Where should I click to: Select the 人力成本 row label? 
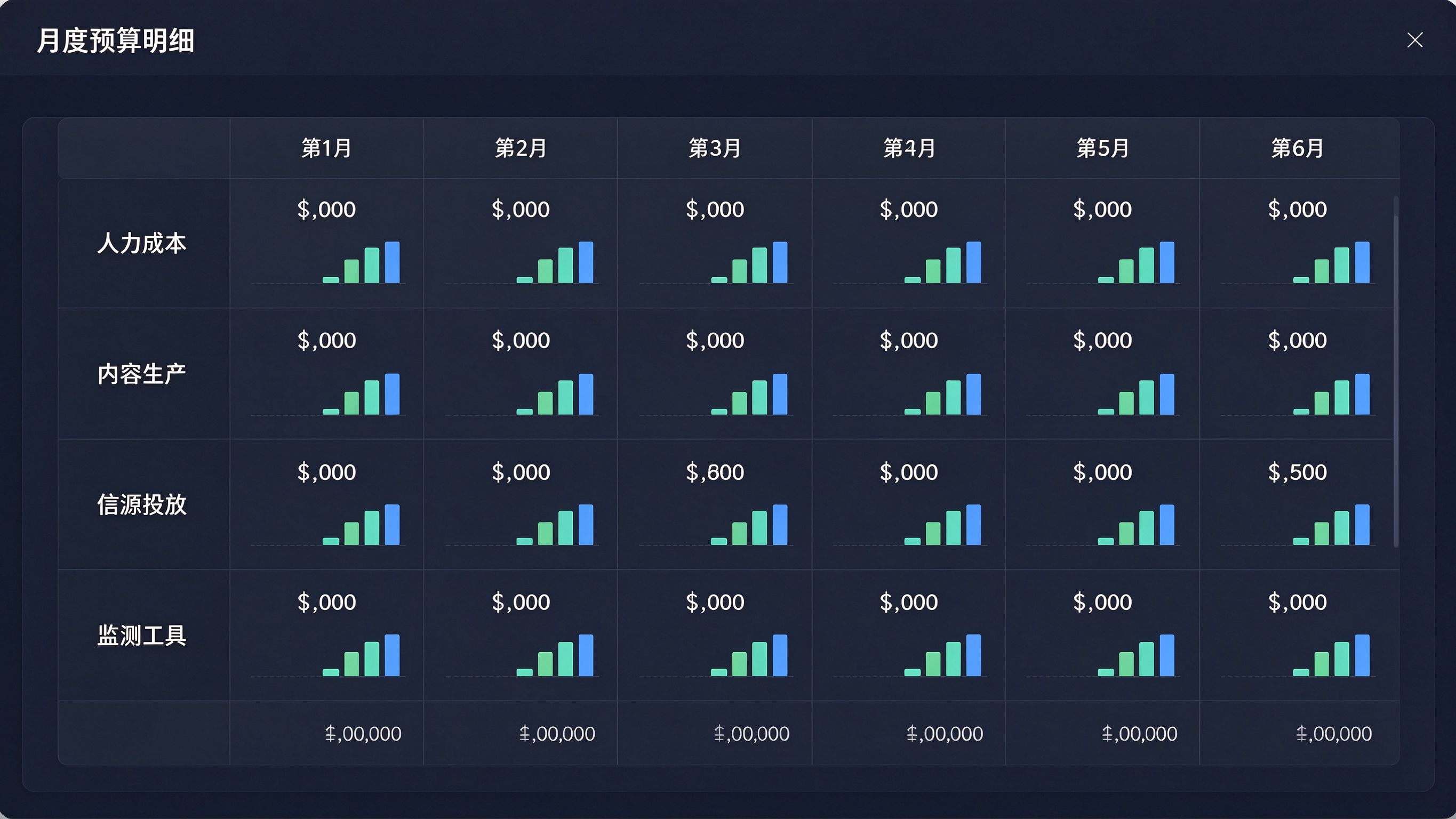(x=142, y=243)
